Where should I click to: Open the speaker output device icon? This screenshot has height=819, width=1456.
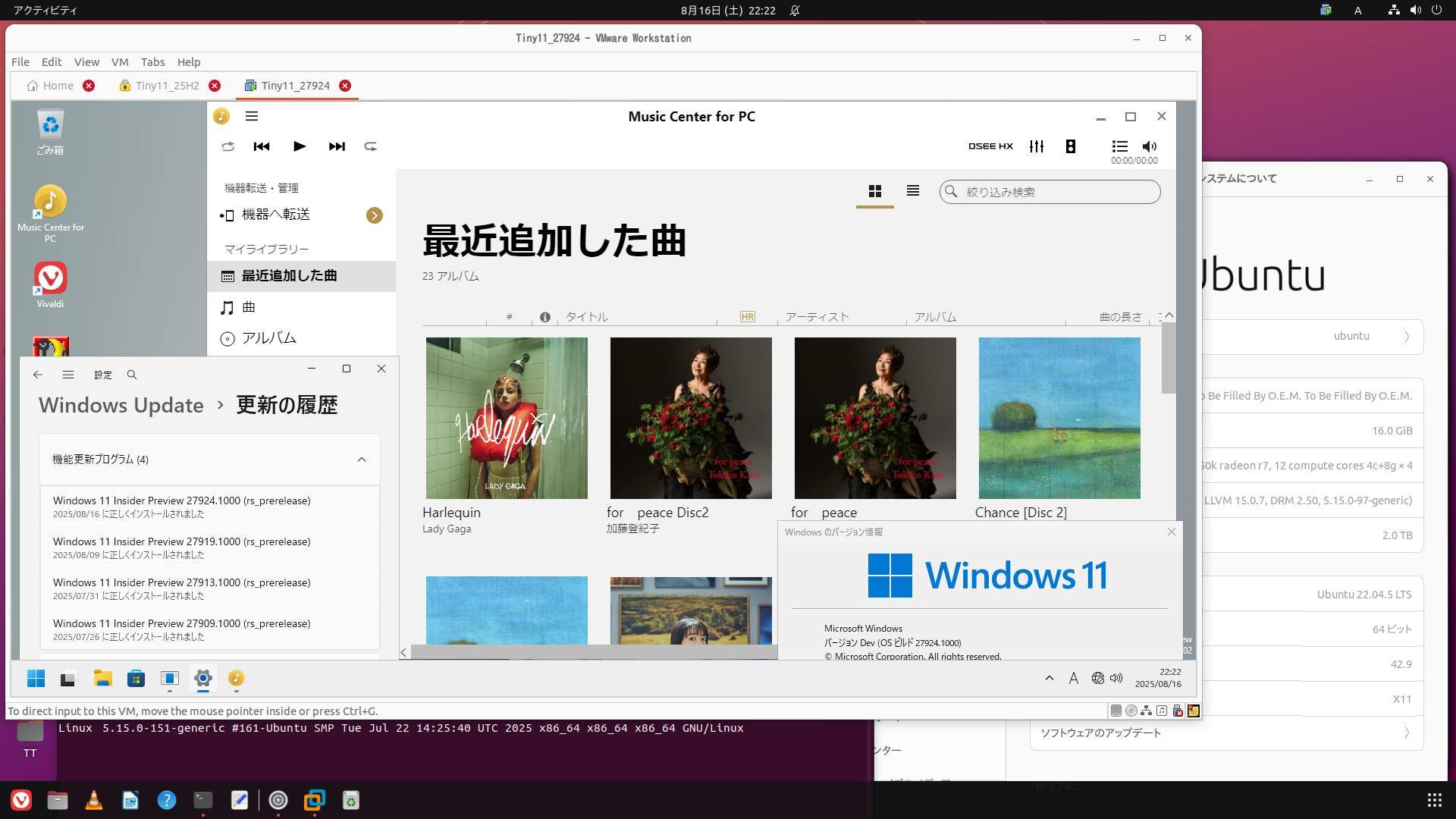click(1071, 146)
